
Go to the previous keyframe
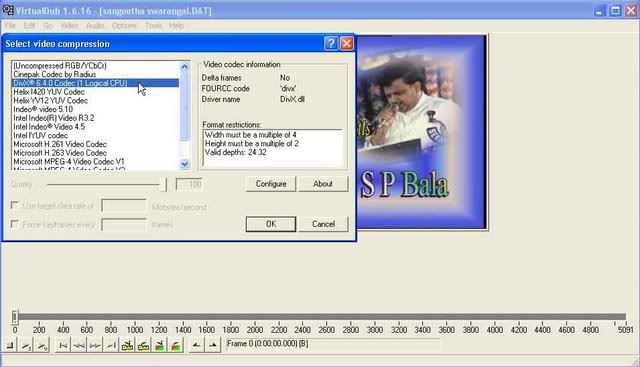127,345
